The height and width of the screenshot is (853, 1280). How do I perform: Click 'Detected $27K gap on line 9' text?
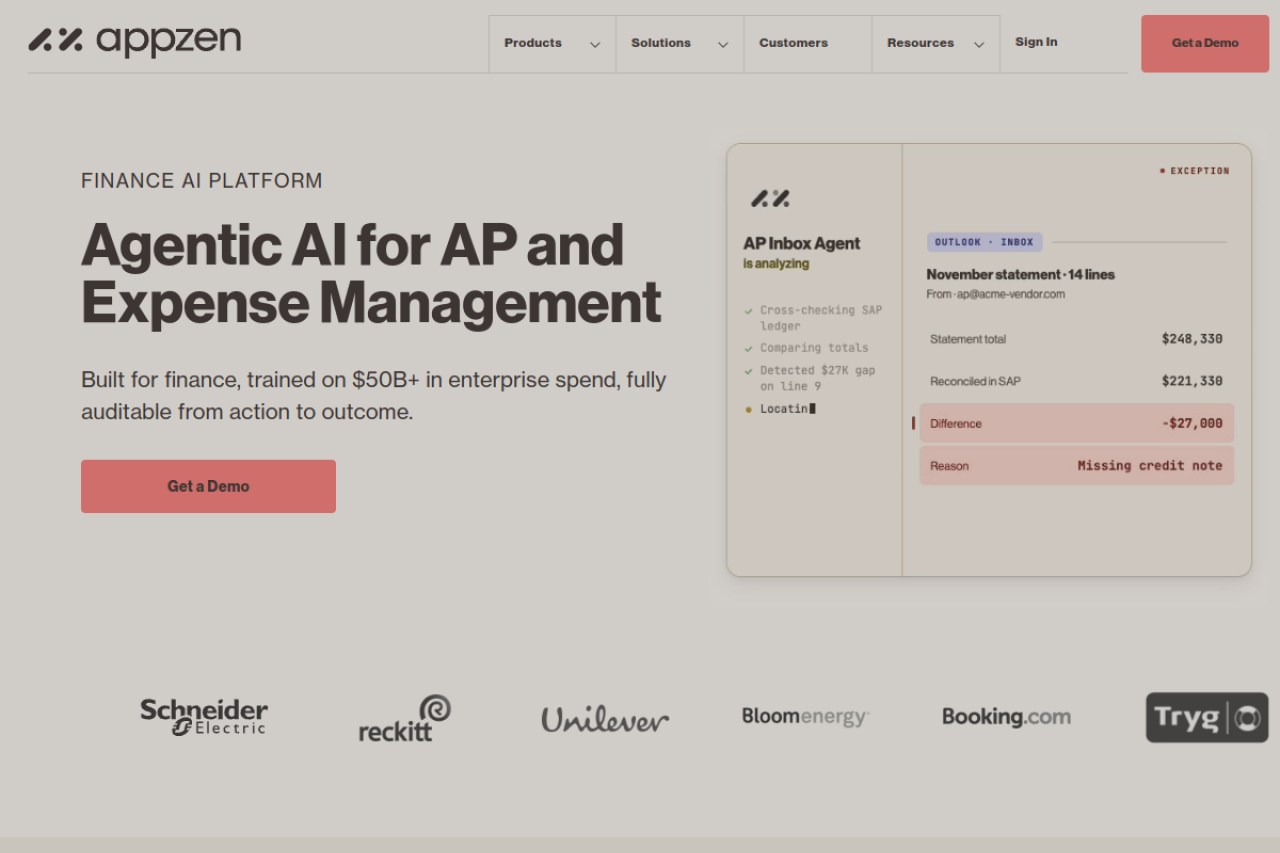pyautogui.click(x=818, y=378)
